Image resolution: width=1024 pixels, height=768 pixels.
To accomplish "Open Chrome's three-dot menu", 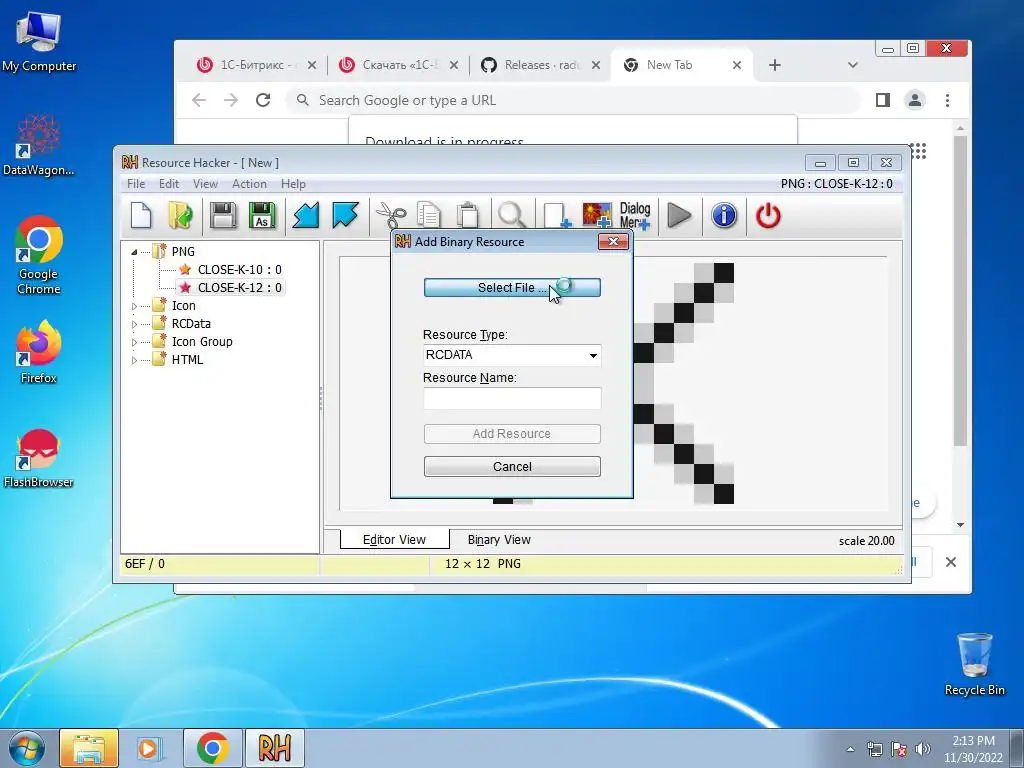I will tap(947, 100).
